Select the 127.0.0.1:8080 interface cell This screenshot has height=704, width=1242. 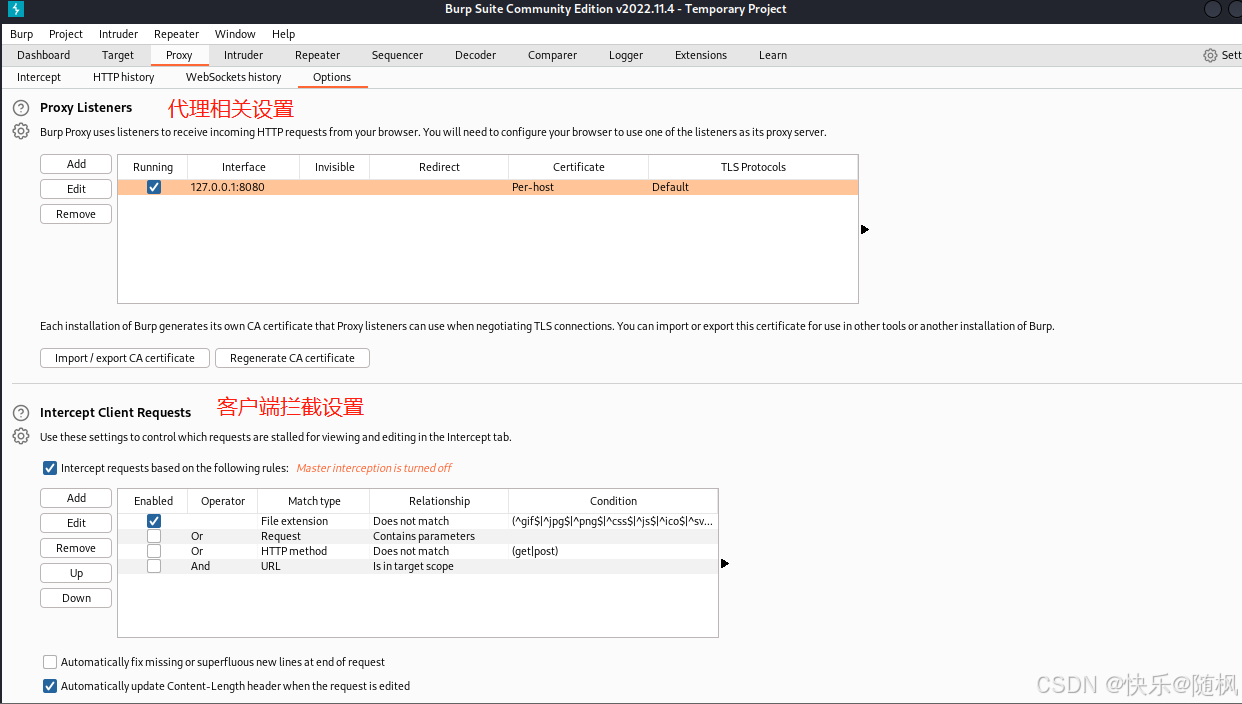click(x=244, y=187)
